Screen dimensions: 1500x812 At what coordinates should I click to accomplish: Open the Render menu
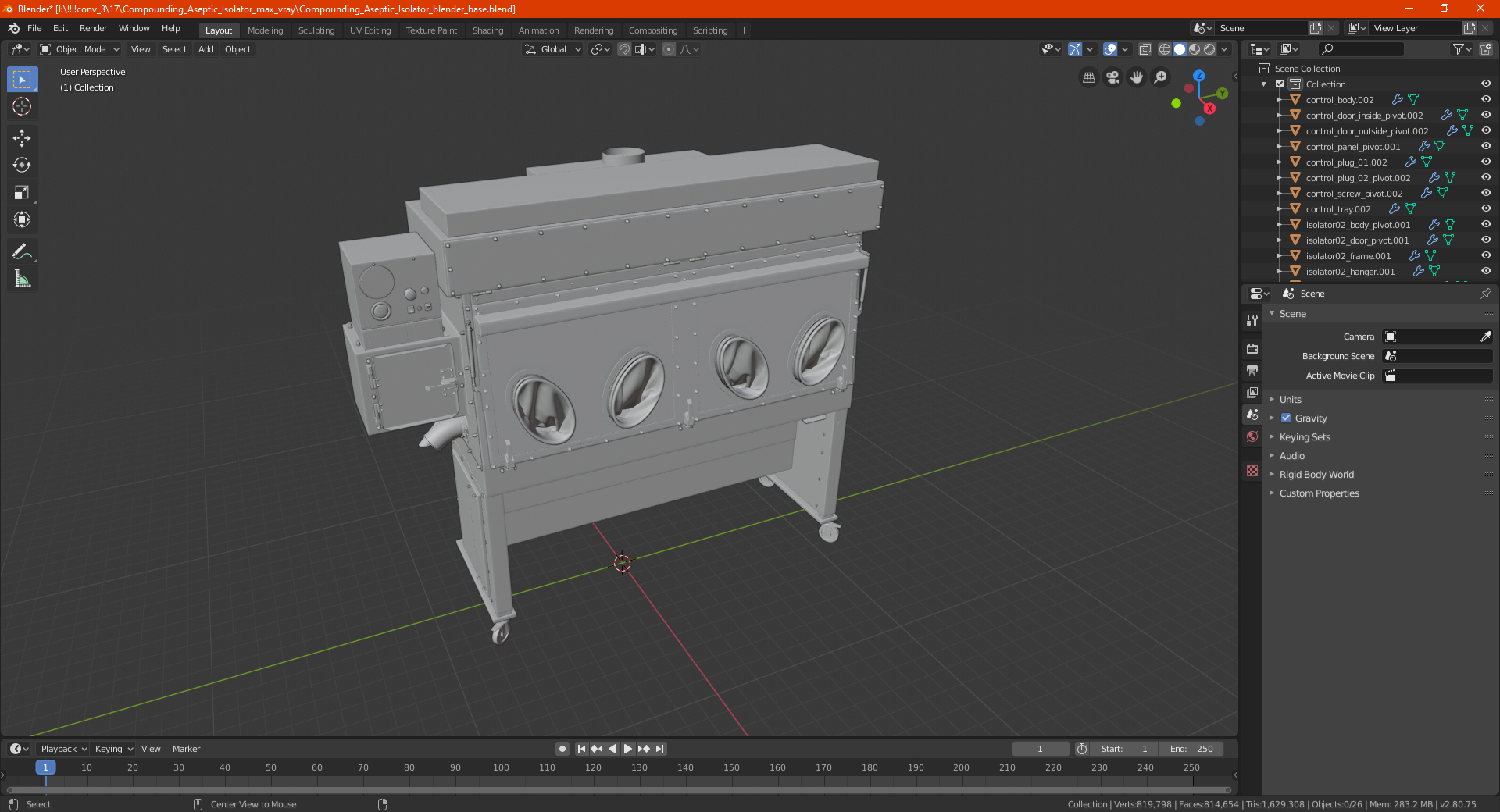pyautogui.click(x=93, y=28)
